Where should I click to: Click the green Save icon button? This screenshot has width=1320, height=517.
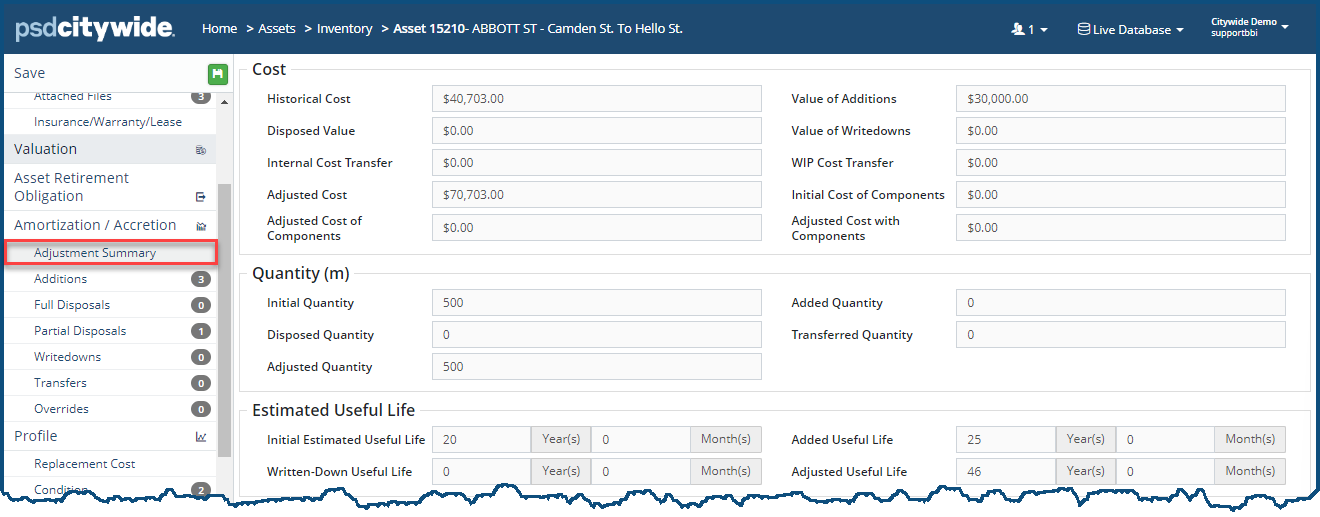click(218, 74)
